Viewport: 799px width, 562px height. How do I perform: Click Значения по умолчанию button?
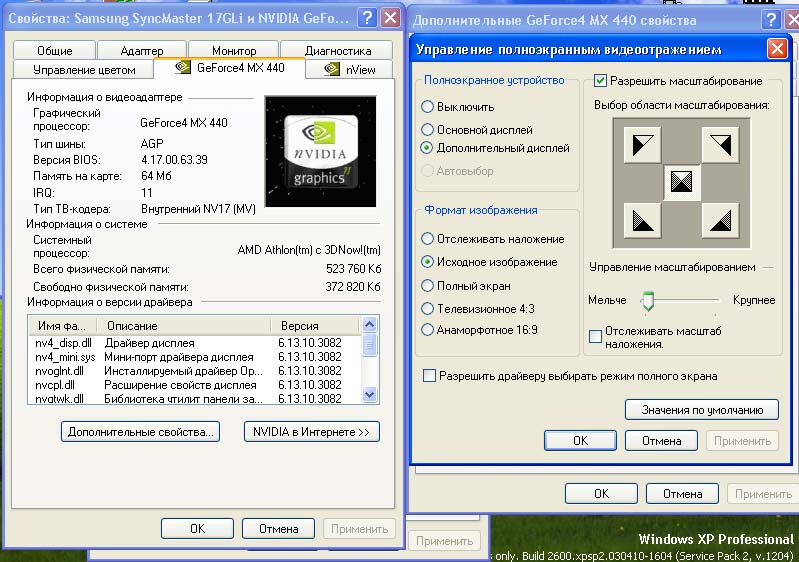tap(702, 410)
